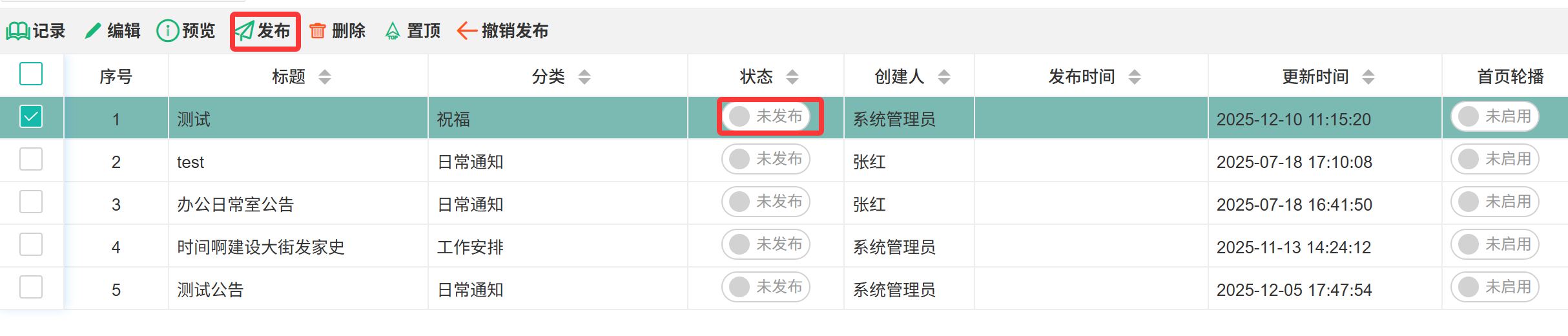This screenshot has height=336, width=1568.
Task: Click the 记录 book icon in toolbar
Action: pyautogui.click(x=18, y=31)
